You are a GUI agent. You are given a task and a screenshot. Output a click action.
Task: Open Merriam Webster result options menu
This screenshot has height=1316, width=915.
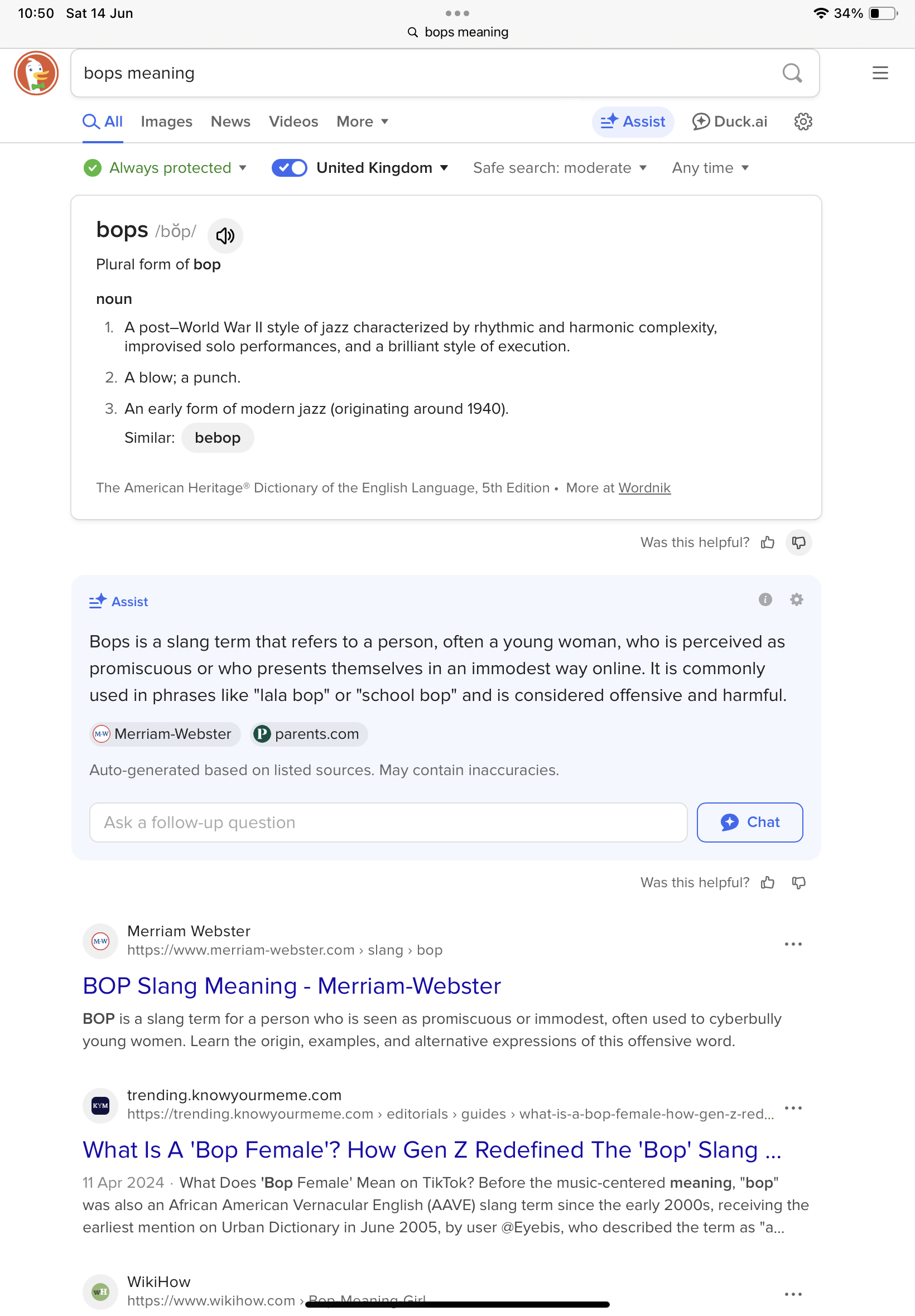[793, 944]
